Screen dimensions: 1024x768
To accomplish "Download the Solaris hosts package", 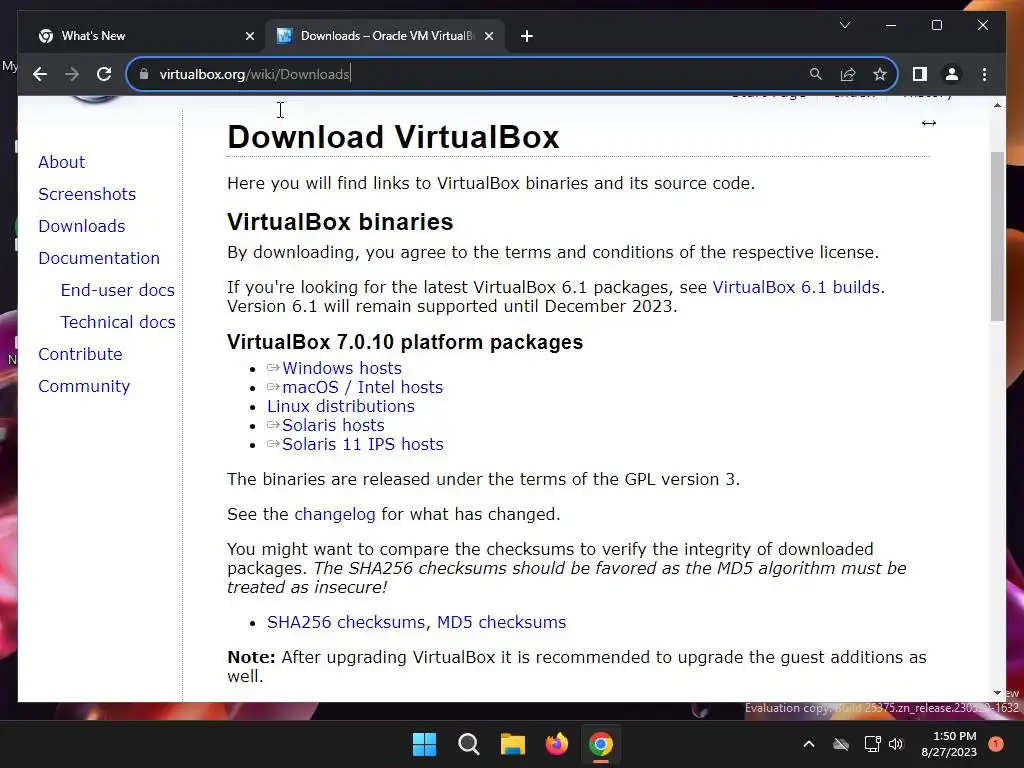I will (333, 425).
